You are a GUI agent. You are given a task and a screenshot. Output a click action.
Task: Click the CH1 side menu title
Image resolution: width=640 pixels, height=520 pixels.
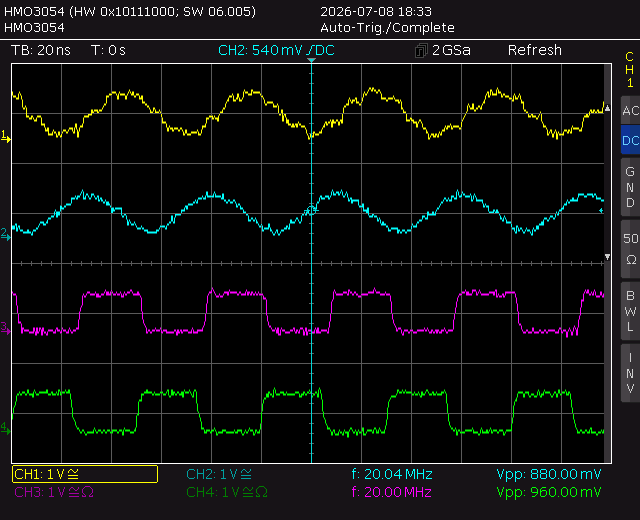630,70
